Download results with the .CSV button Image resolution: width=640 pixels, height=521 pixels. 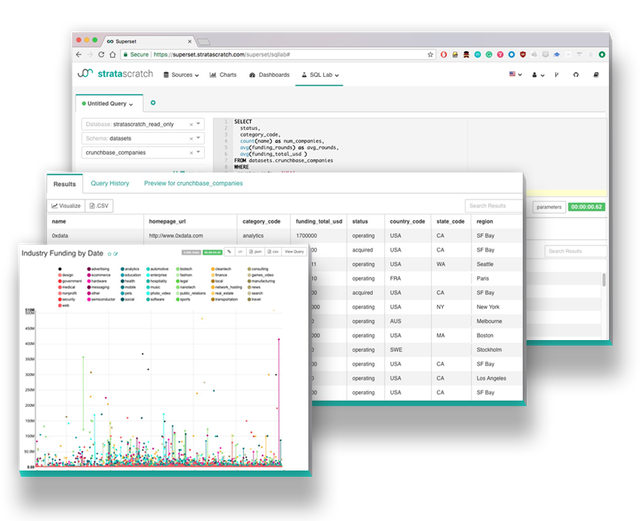[99, 206]
